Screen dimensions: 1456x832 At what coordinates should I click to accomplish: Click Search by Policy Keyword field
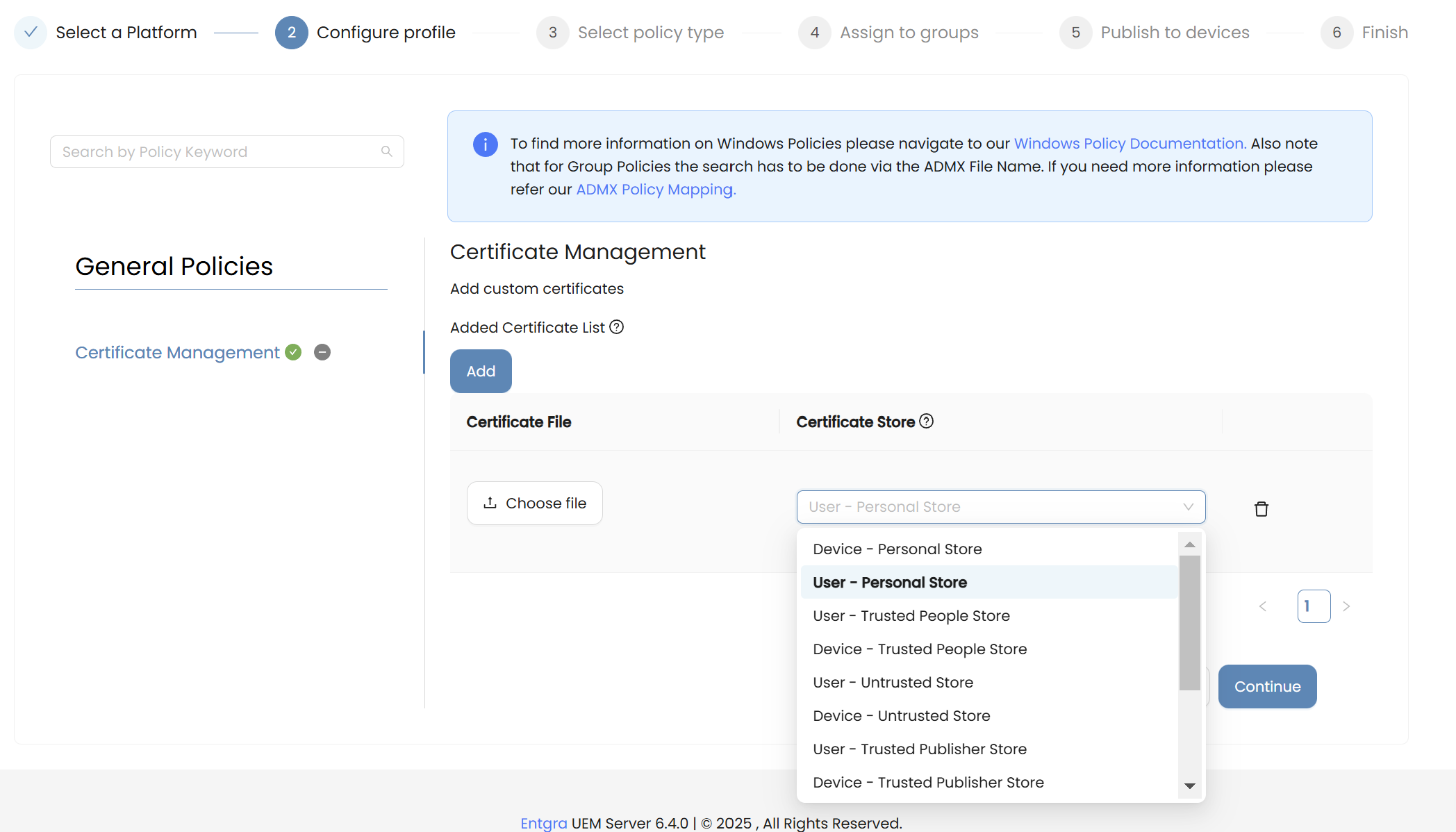pyautogui.click(x=227, y=151)
